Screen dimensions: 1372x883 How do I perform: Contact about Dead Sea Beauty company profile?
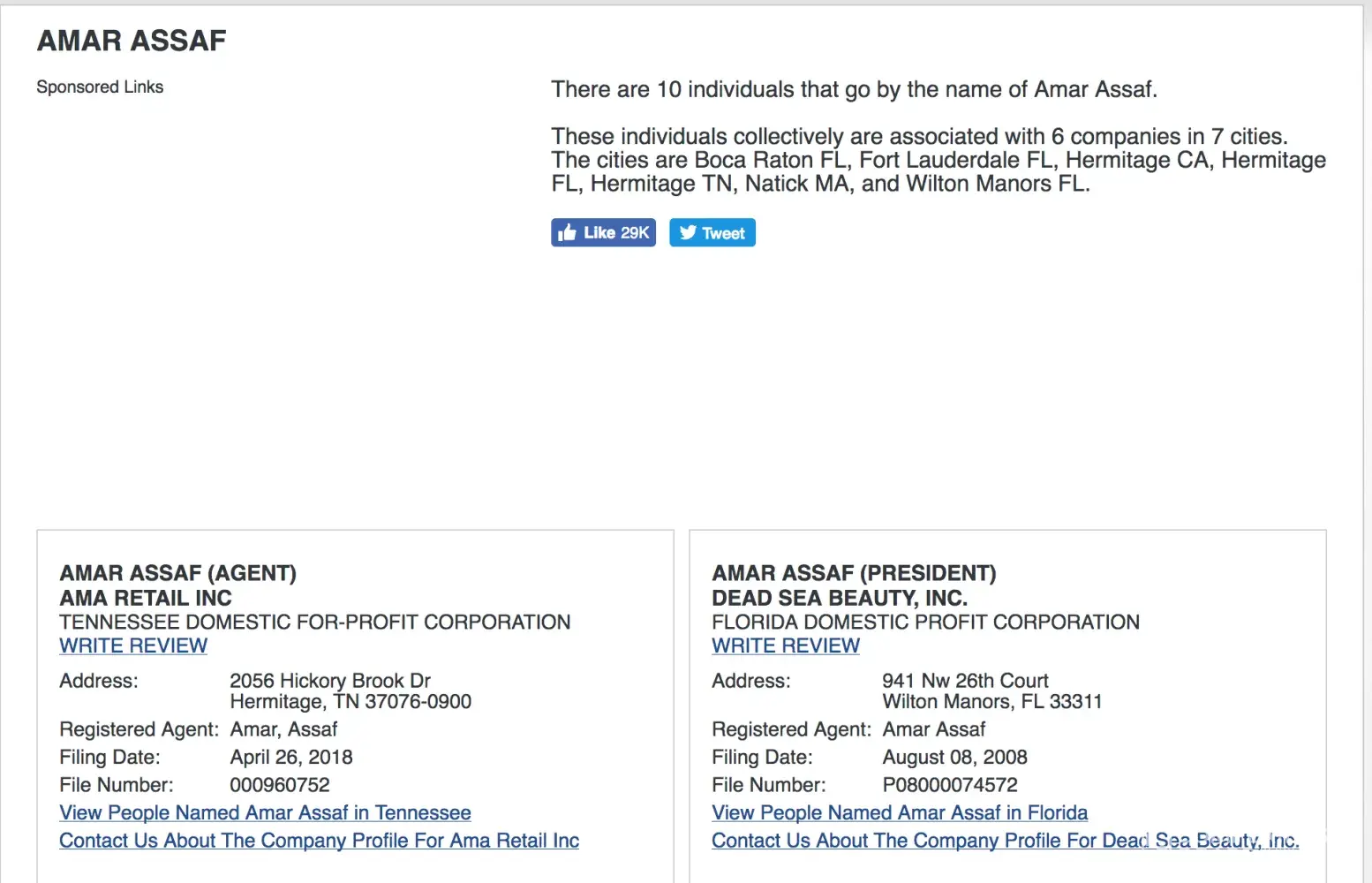click(x=1005, y=841)
